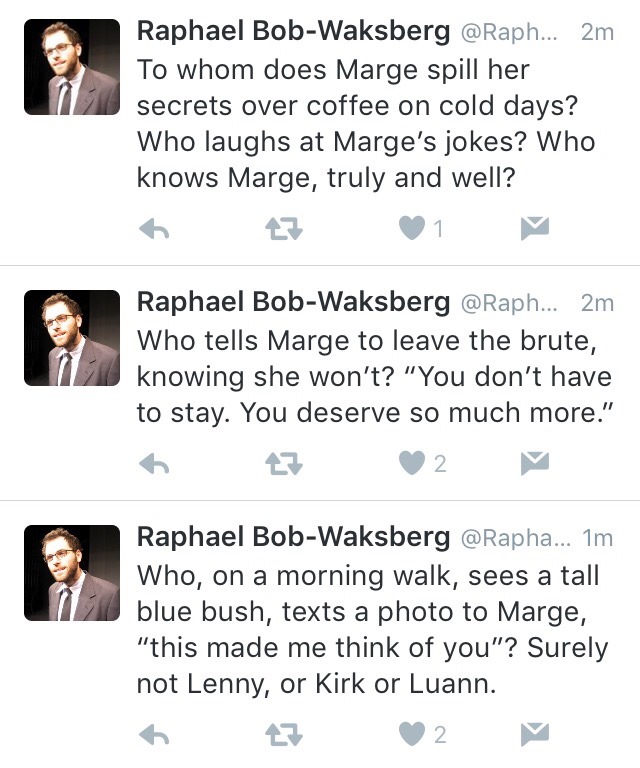Tap the 1m timestamp on the last tweet
This screenshot has height=768, width=640.
coord(597,538)
